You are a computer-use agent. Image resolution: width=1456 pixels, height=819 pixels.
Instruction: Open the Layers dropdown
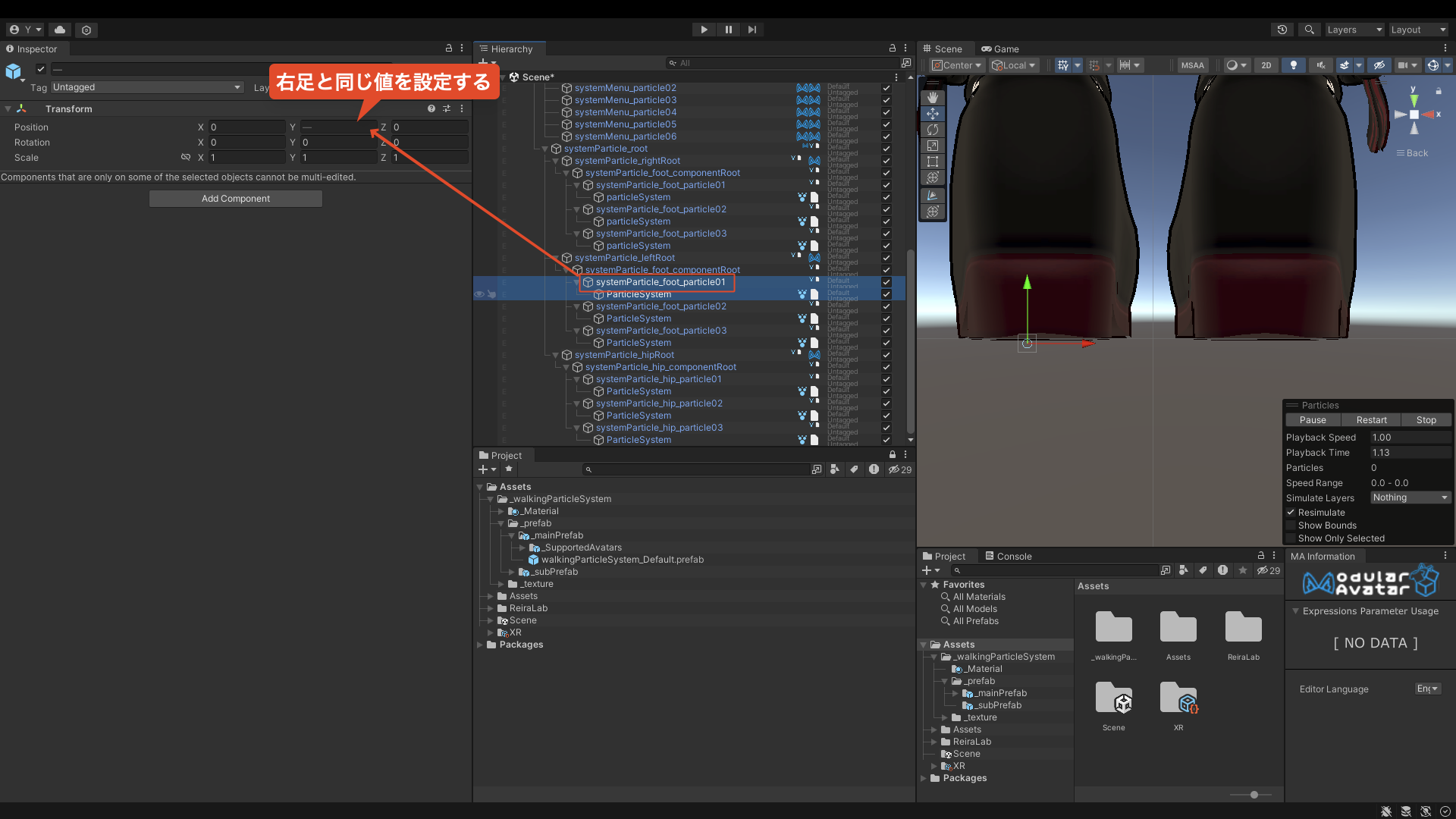point(1354,30)
